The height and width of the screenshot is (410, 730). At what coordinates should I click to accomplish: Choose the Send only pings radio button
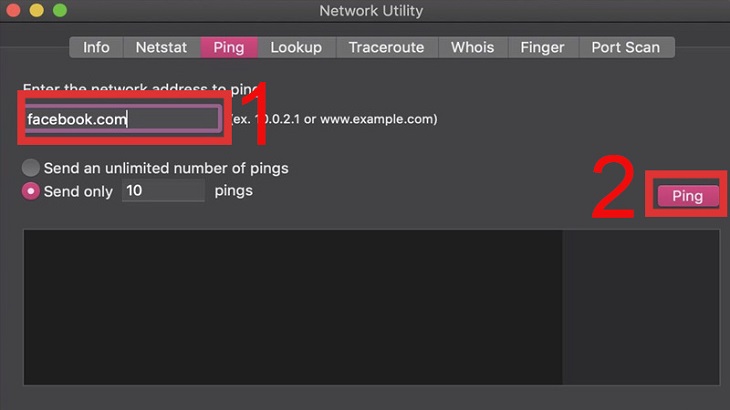pos(31,191)
